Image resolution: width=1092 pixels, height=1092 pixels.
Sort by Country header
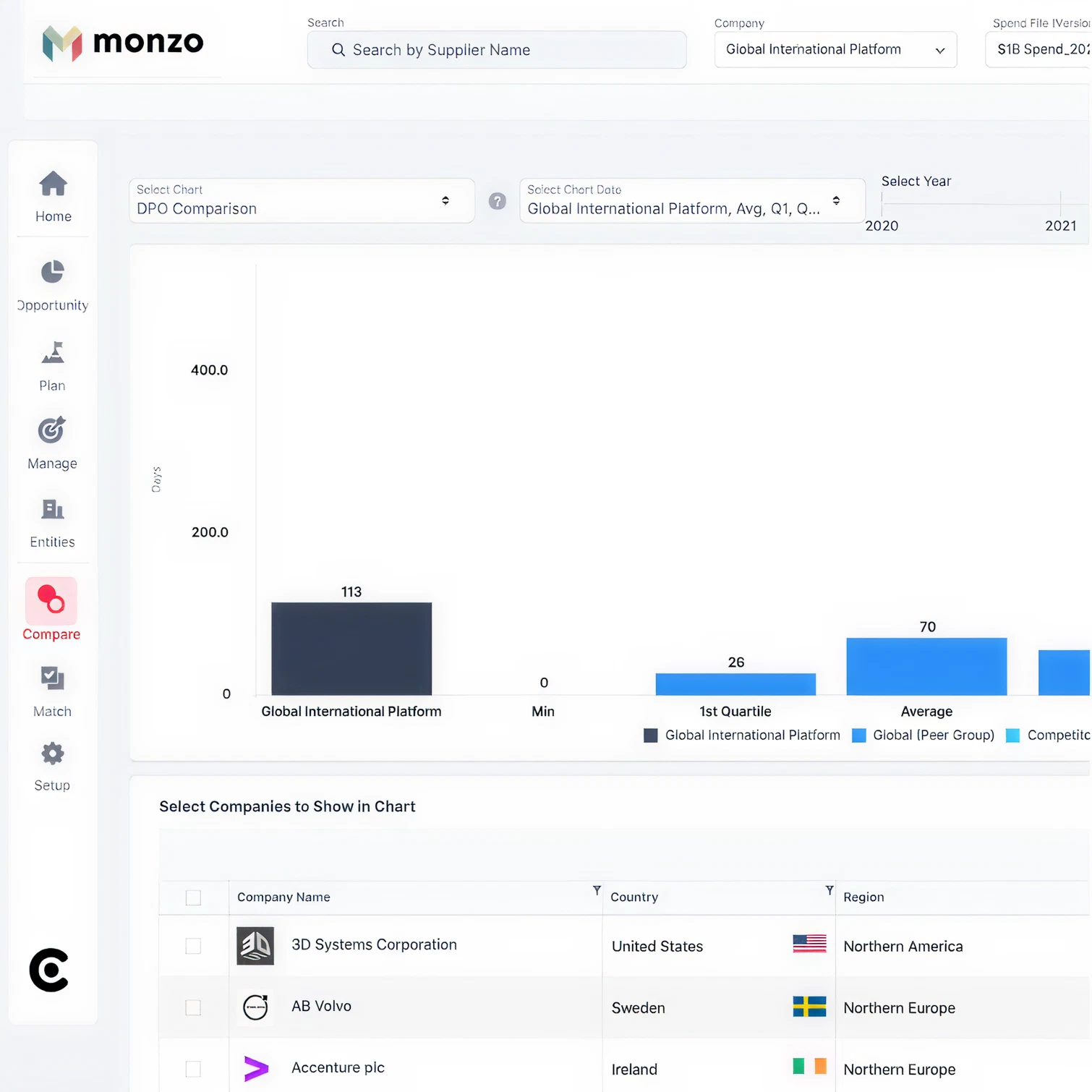pyautogui.click(x=634, y=897)
